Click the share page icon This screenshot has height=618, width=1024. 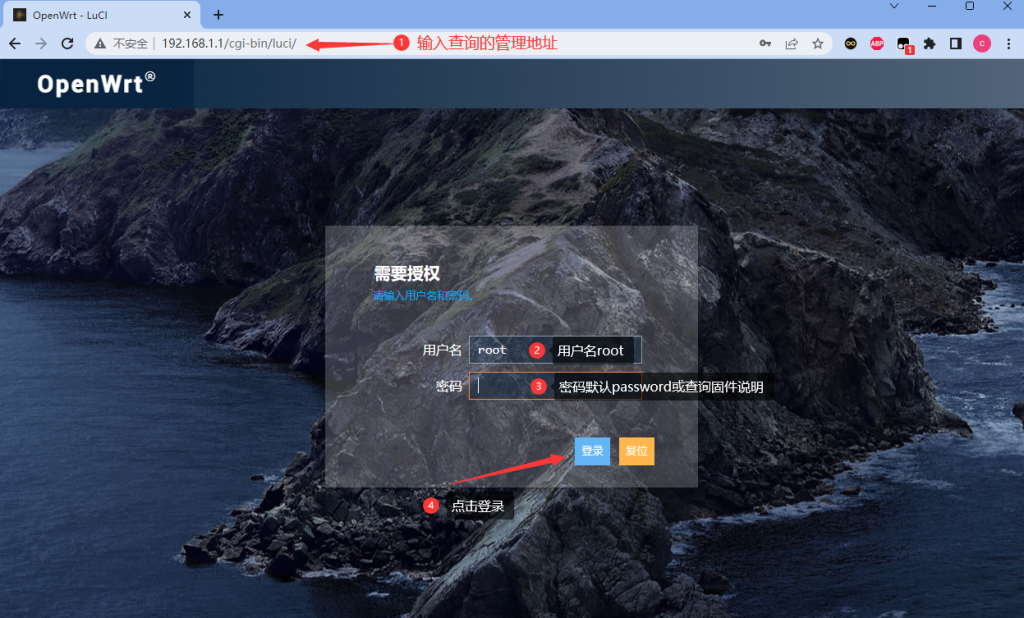792,44
